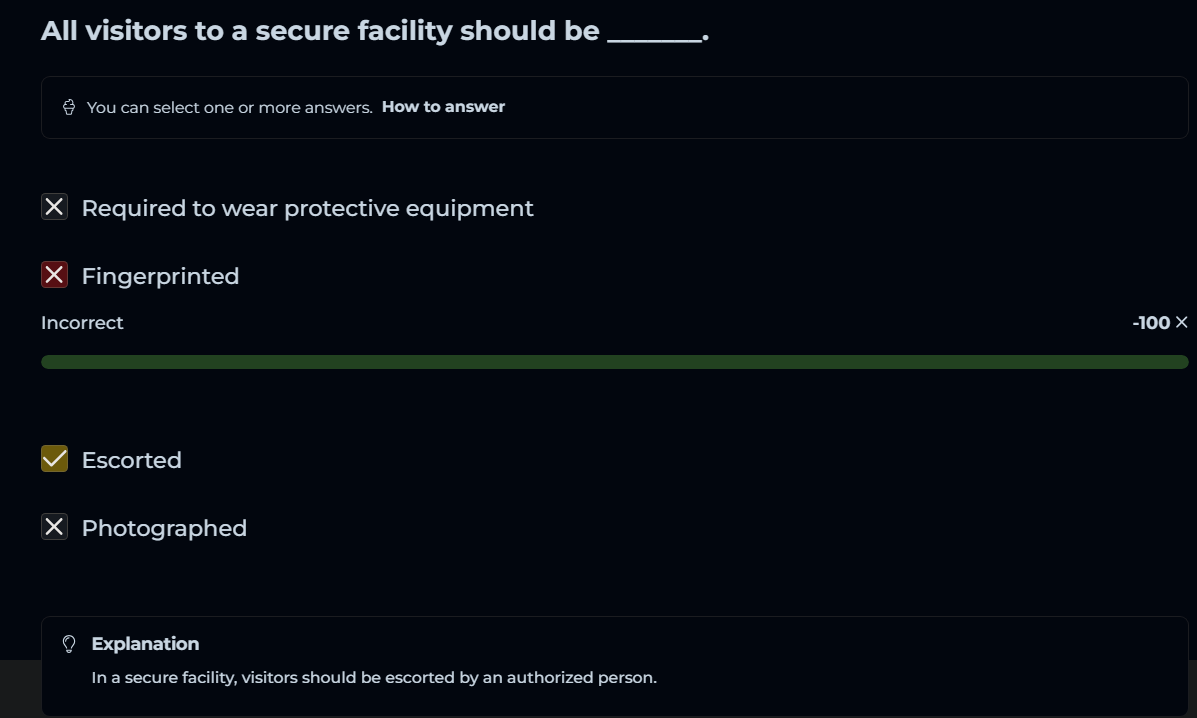Dismiss the Incorrect feedback with the X icon
The width and height of the screenshot is (1197, 718).
1182,322
